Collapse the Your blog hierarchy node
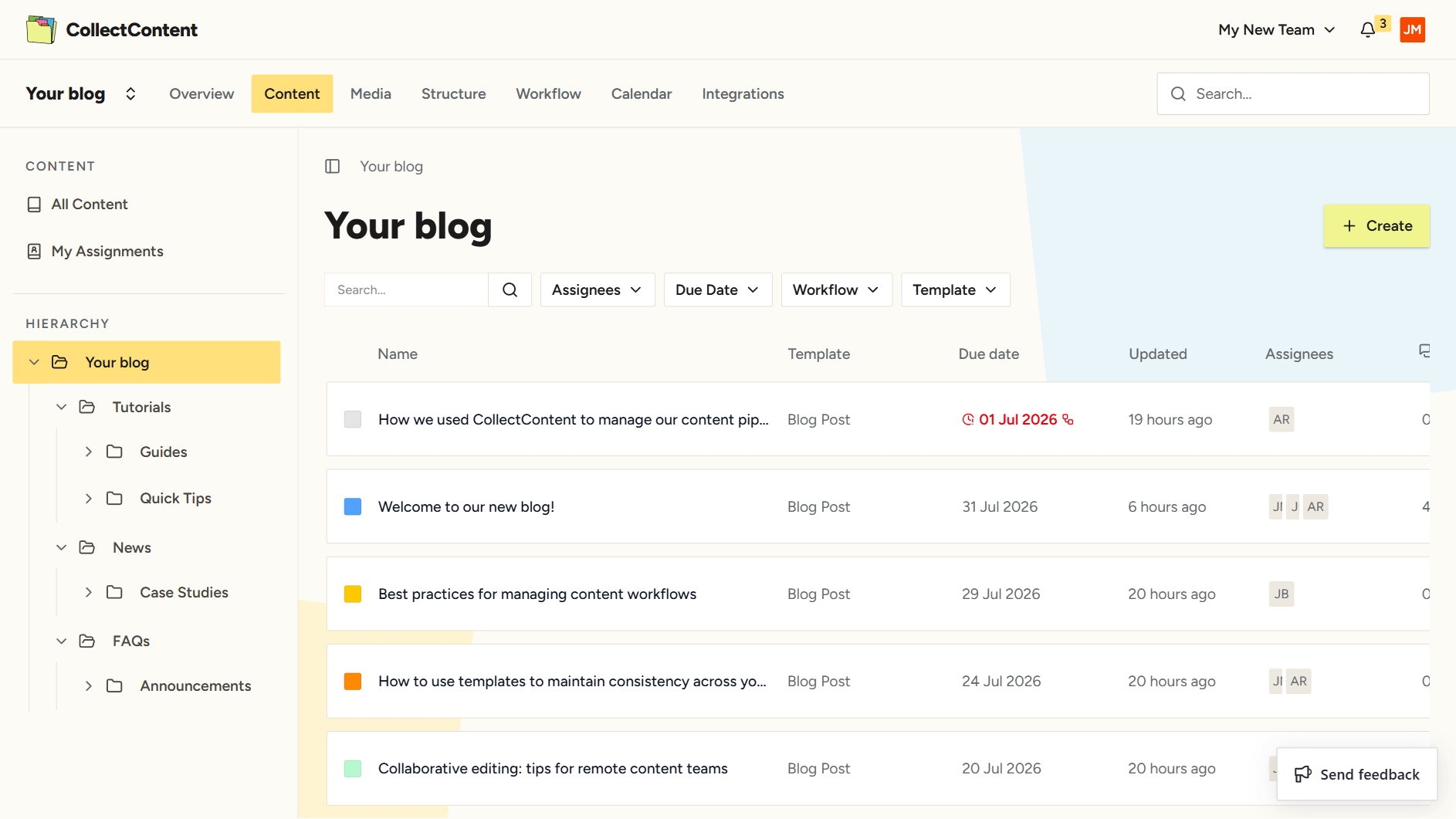 34,362
